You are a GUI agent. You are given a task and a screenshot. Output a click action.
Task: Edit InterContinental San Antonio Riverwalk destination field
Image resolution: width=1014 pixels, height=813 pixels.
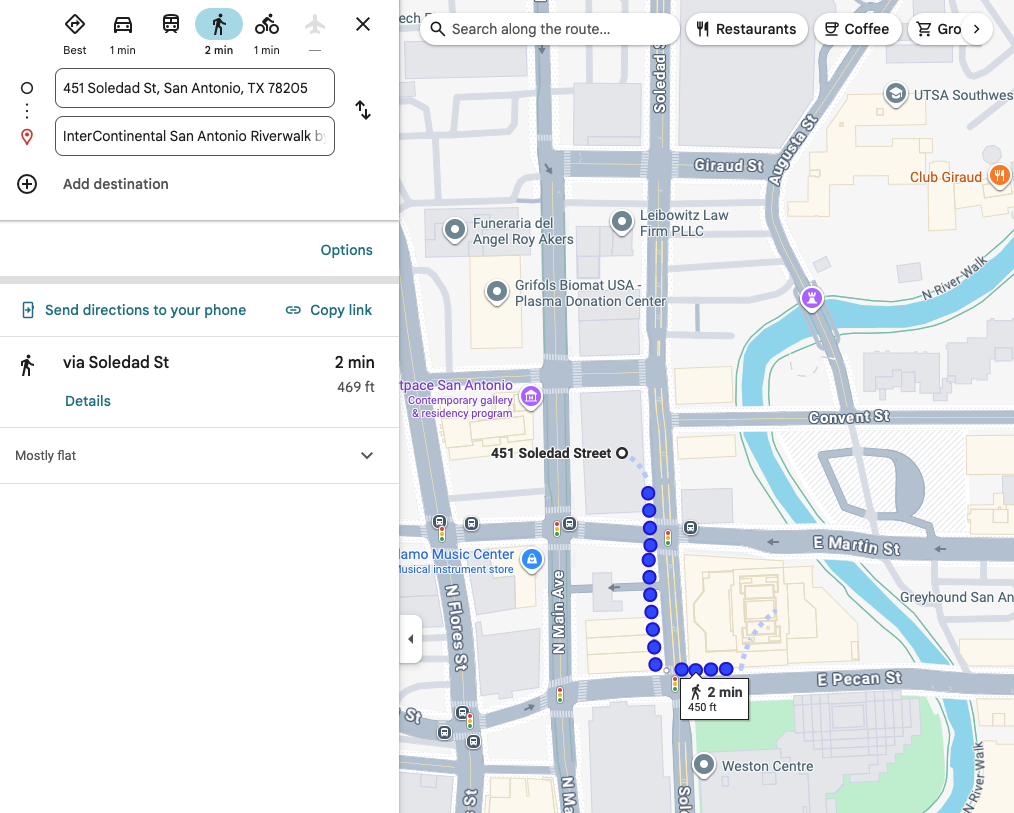point(195,136)
